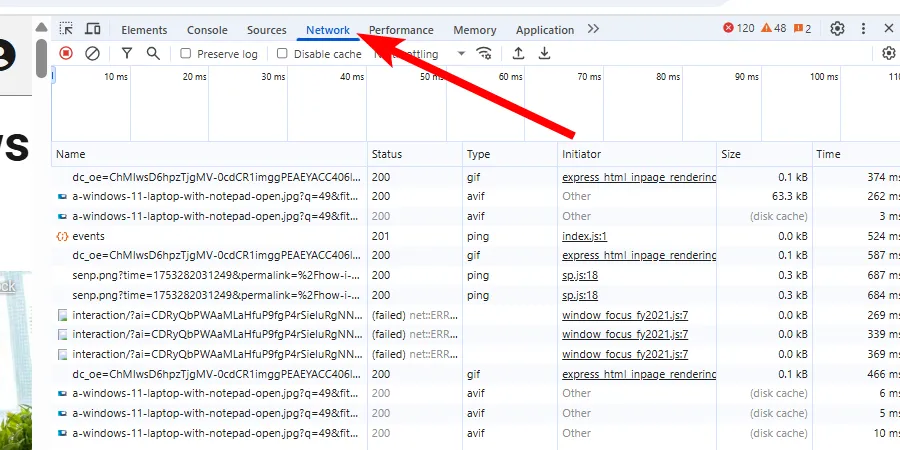
Task: Stop recording the network log
Action: (66, 53)
